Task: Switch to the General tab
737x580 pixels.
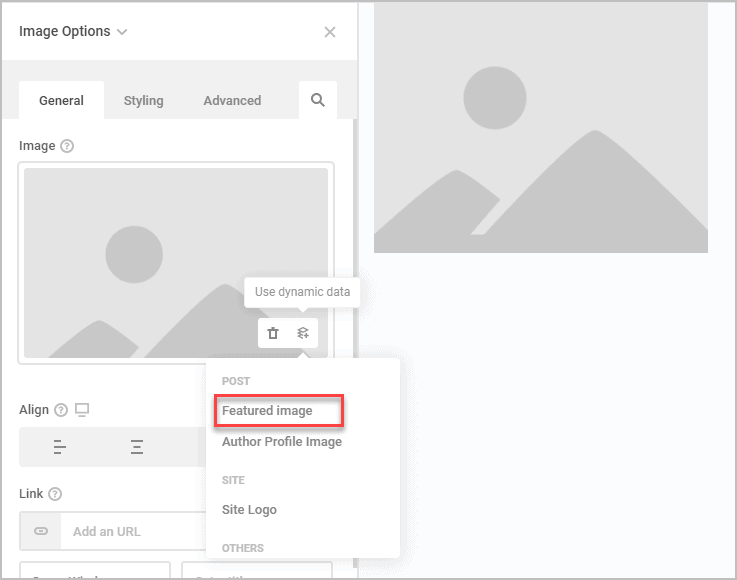Action: [61, 100]
